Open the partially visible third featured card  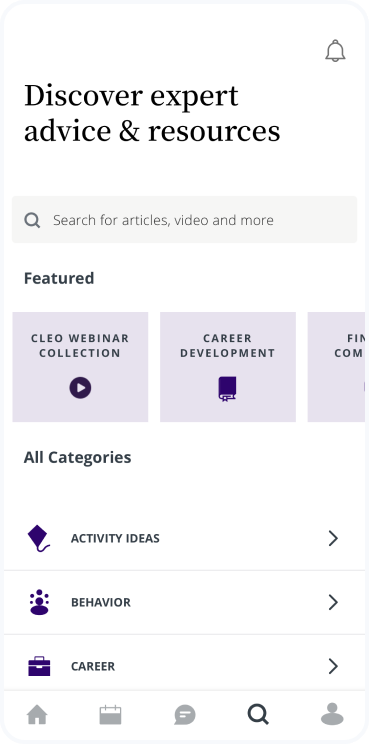coord(336,367)
